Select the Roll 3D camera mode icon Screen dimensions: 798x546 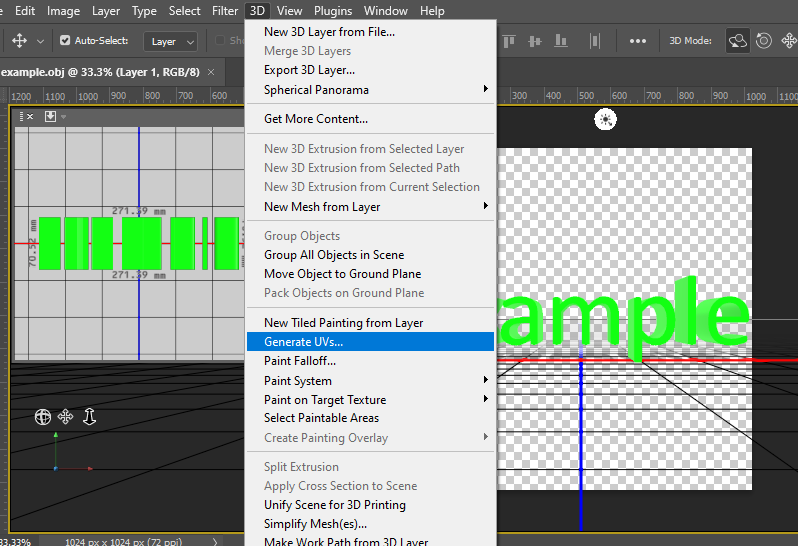(764, 41)
